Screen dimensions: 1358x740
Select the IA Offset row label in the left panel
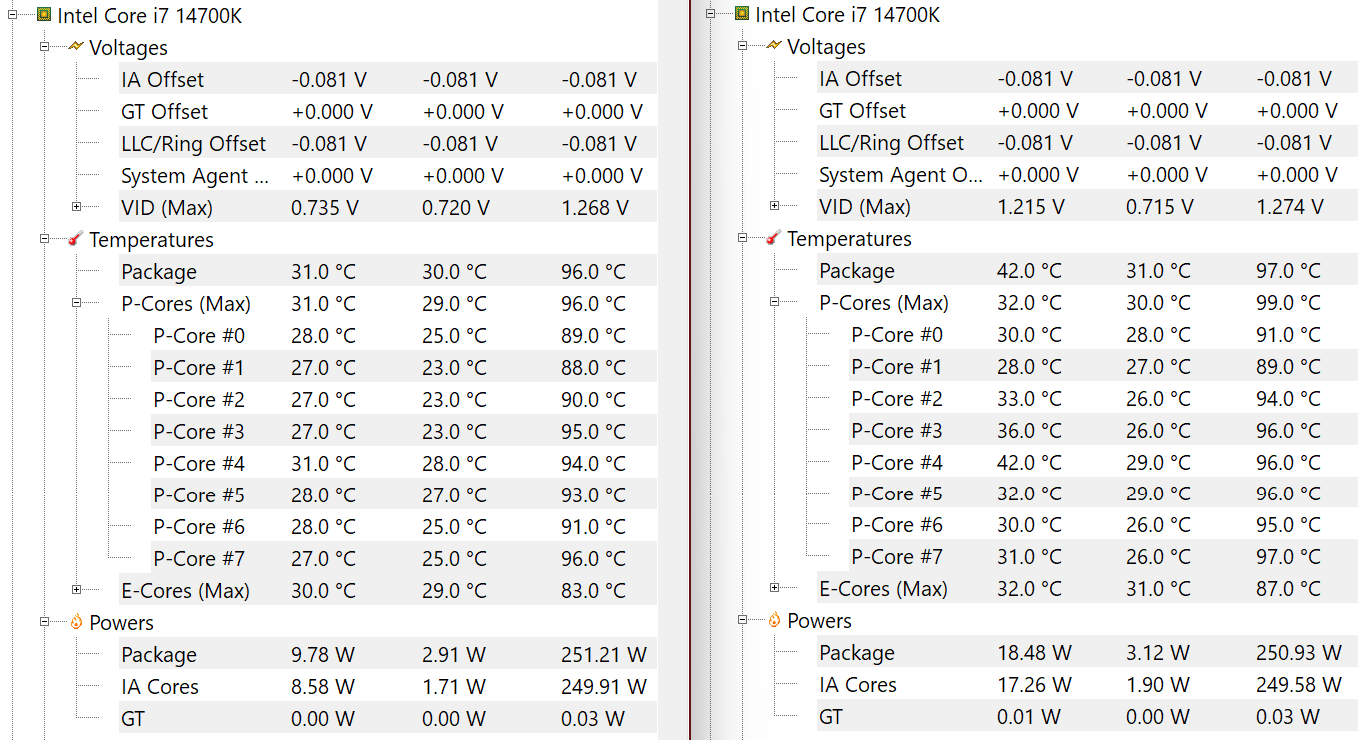pyautogui.click(x=162, y=80)
